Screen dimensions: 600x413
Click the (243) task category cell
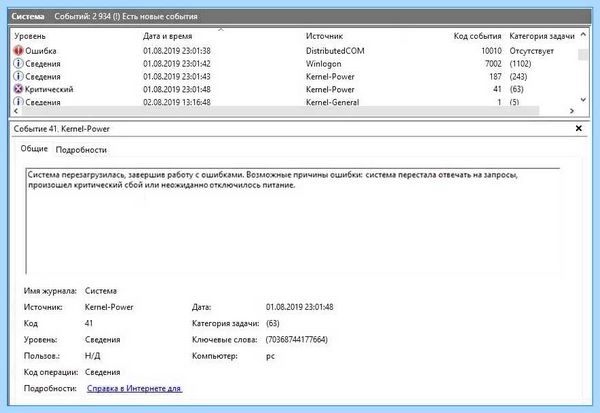click(518, 77)
